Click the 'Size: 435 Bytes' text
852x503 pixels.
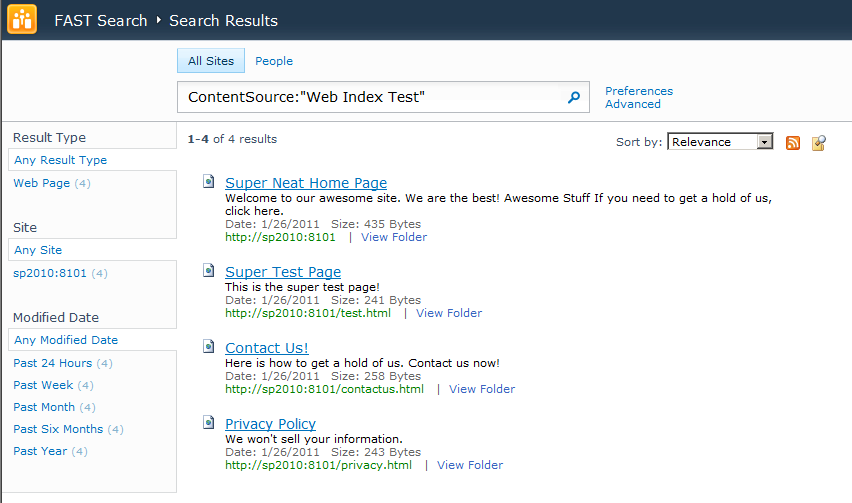(x=376, y=224)
